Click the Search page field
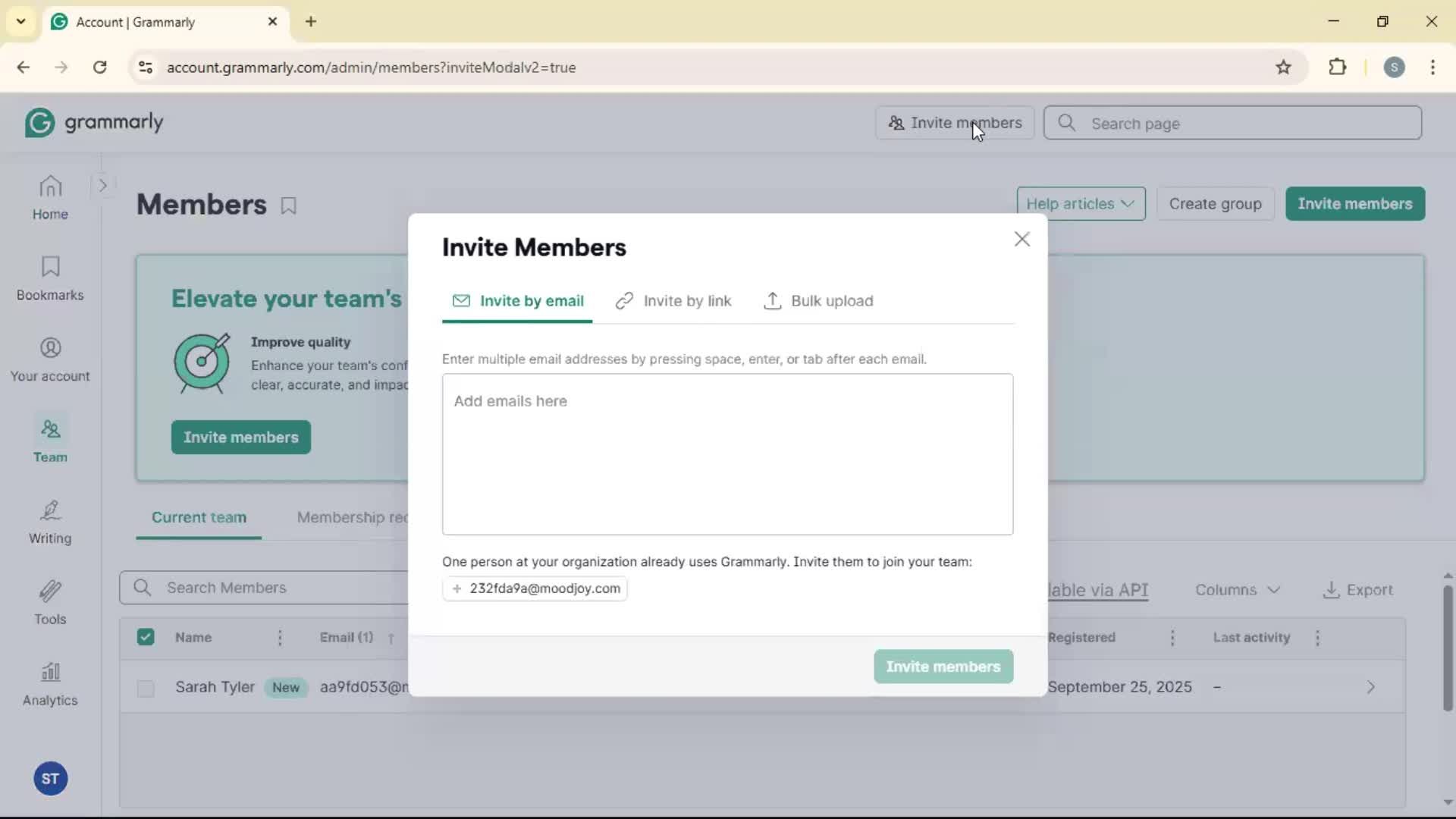The width and height of the screenshot is (1456, 819). click(x=1232, y=123)
